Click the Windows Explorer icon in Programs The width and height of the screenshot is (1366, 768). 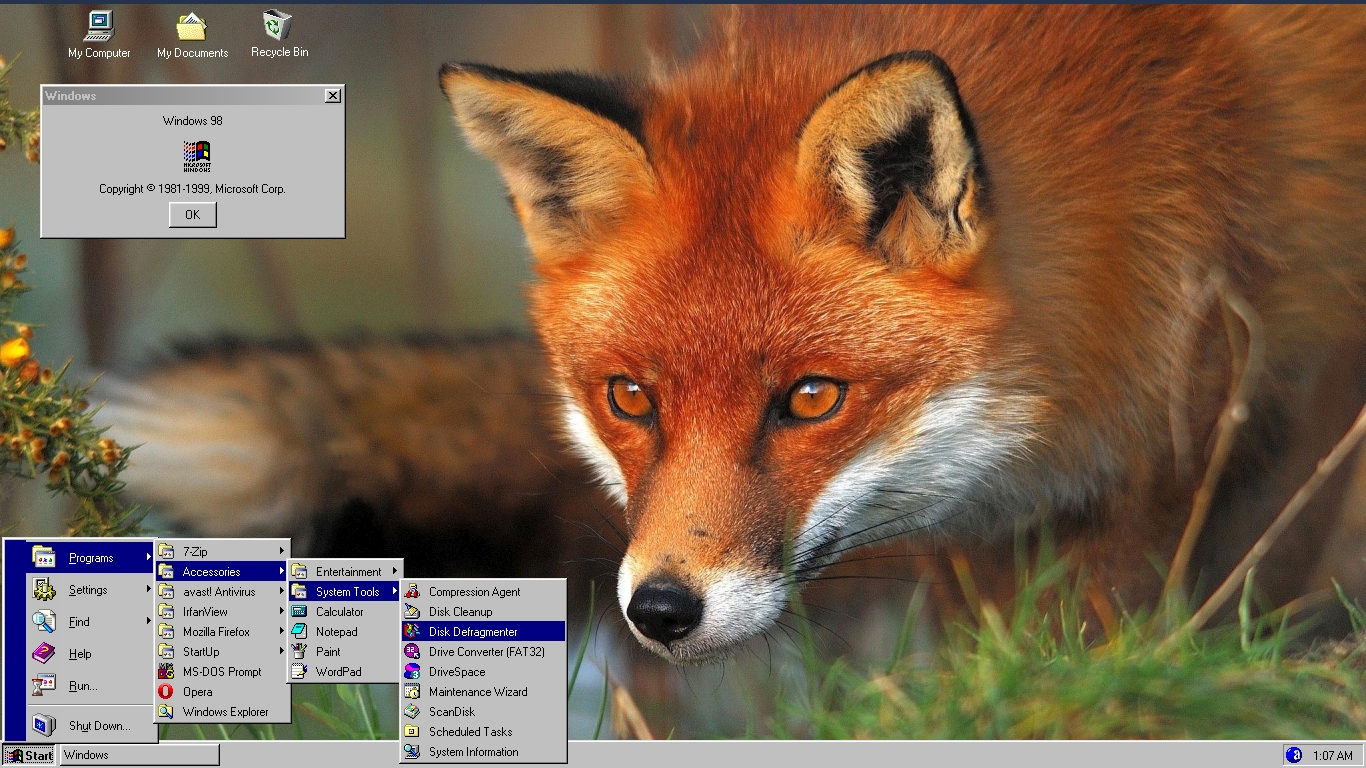166,712
